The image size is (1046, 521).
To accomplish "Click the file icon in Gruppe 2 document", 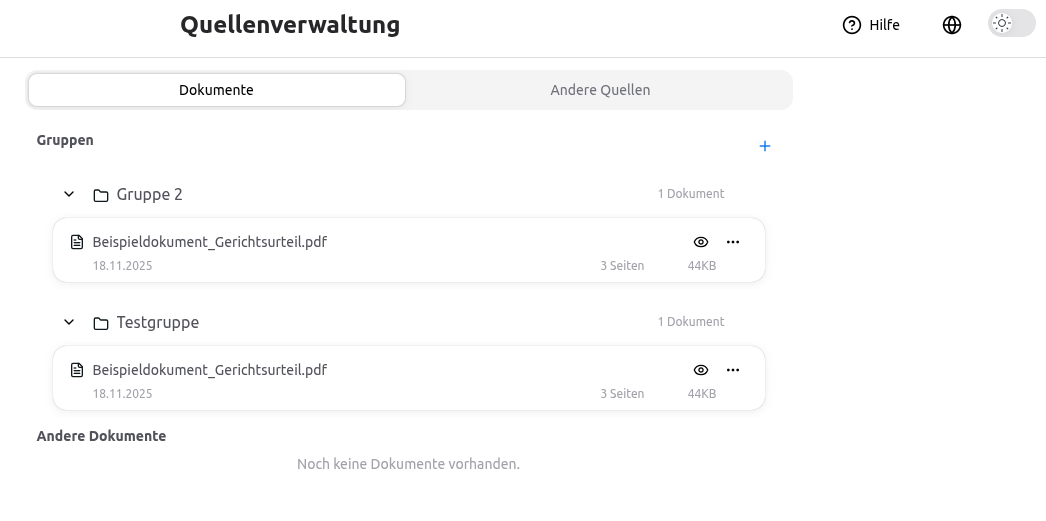I will 77,242.
